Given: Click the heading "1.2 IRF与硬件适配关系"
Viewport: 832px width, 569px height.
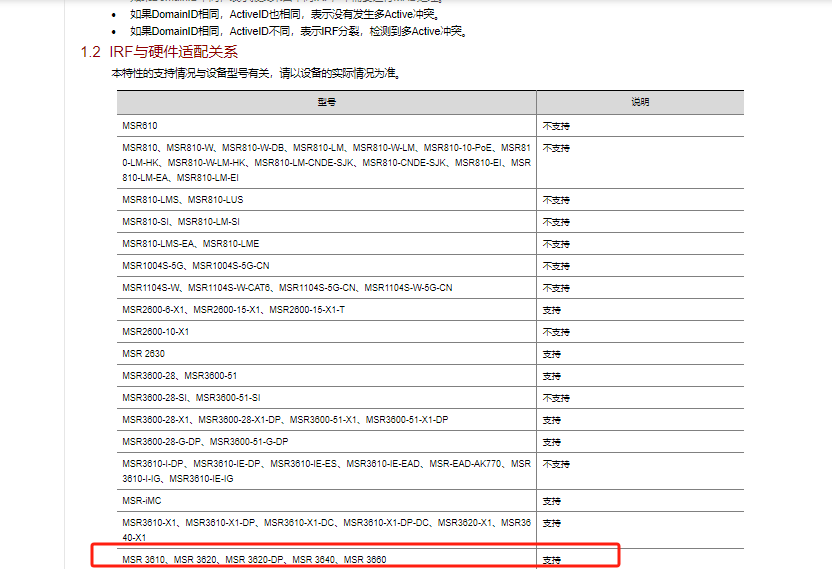Looking at the screenshot, I should pyautogui.click(x=159, y=52).
